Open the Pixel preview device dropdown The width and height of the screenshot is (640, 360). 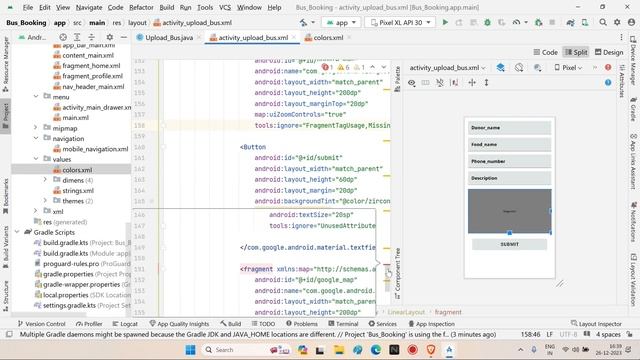568,68
